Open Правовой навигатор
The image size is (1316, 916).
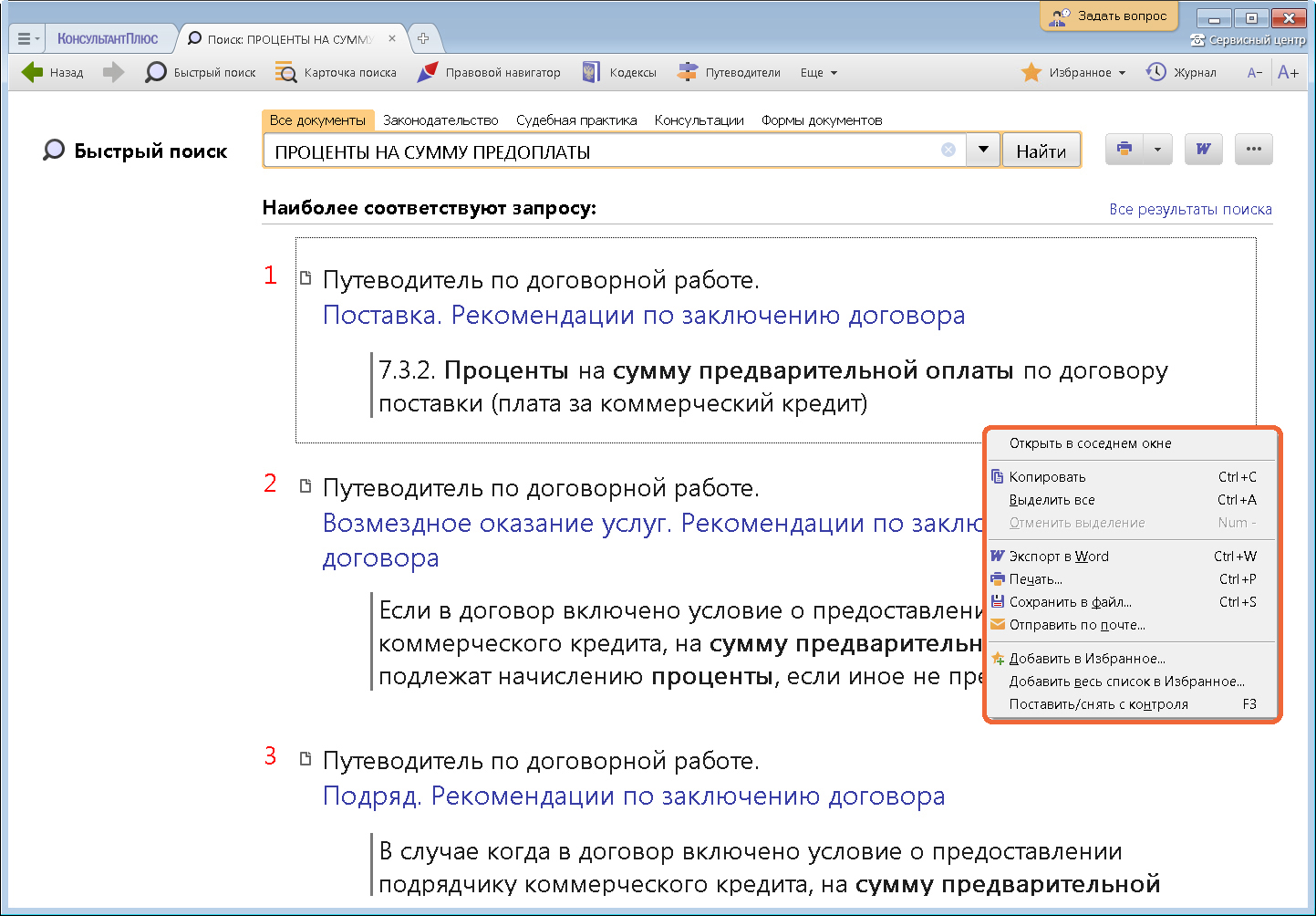pos(489,72)
